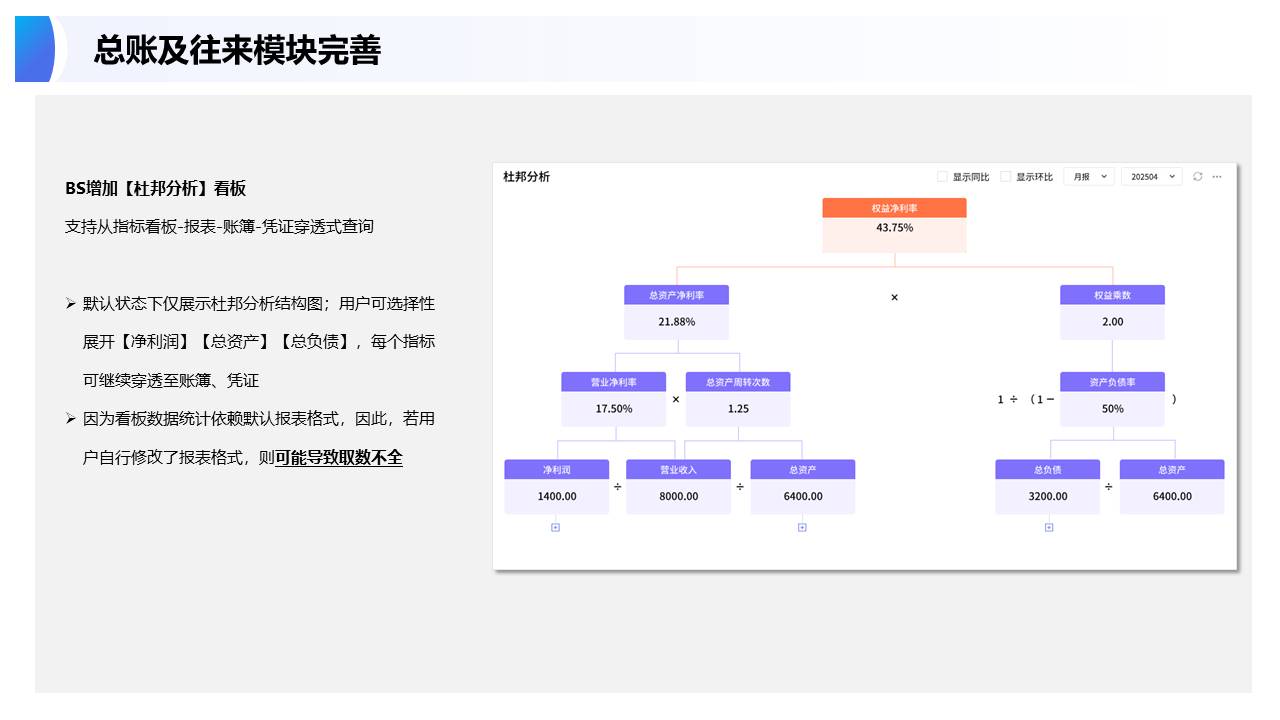This screenshot has width=1280, height=720.
Task: Enable the 显示同比 checkbox
Action: [942, 177]
